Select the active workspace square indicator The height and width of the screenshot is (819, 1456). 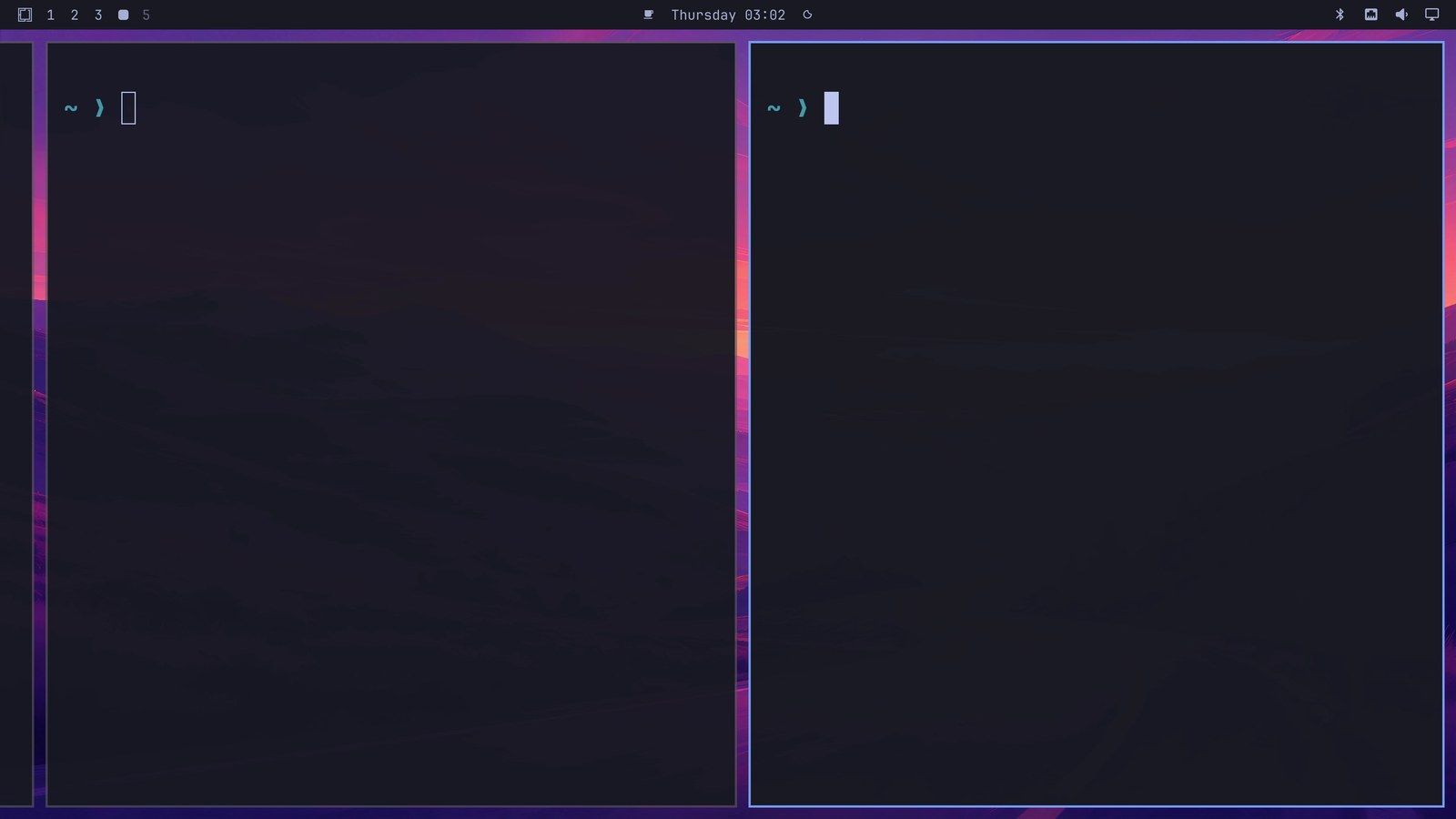click(123, 15)
